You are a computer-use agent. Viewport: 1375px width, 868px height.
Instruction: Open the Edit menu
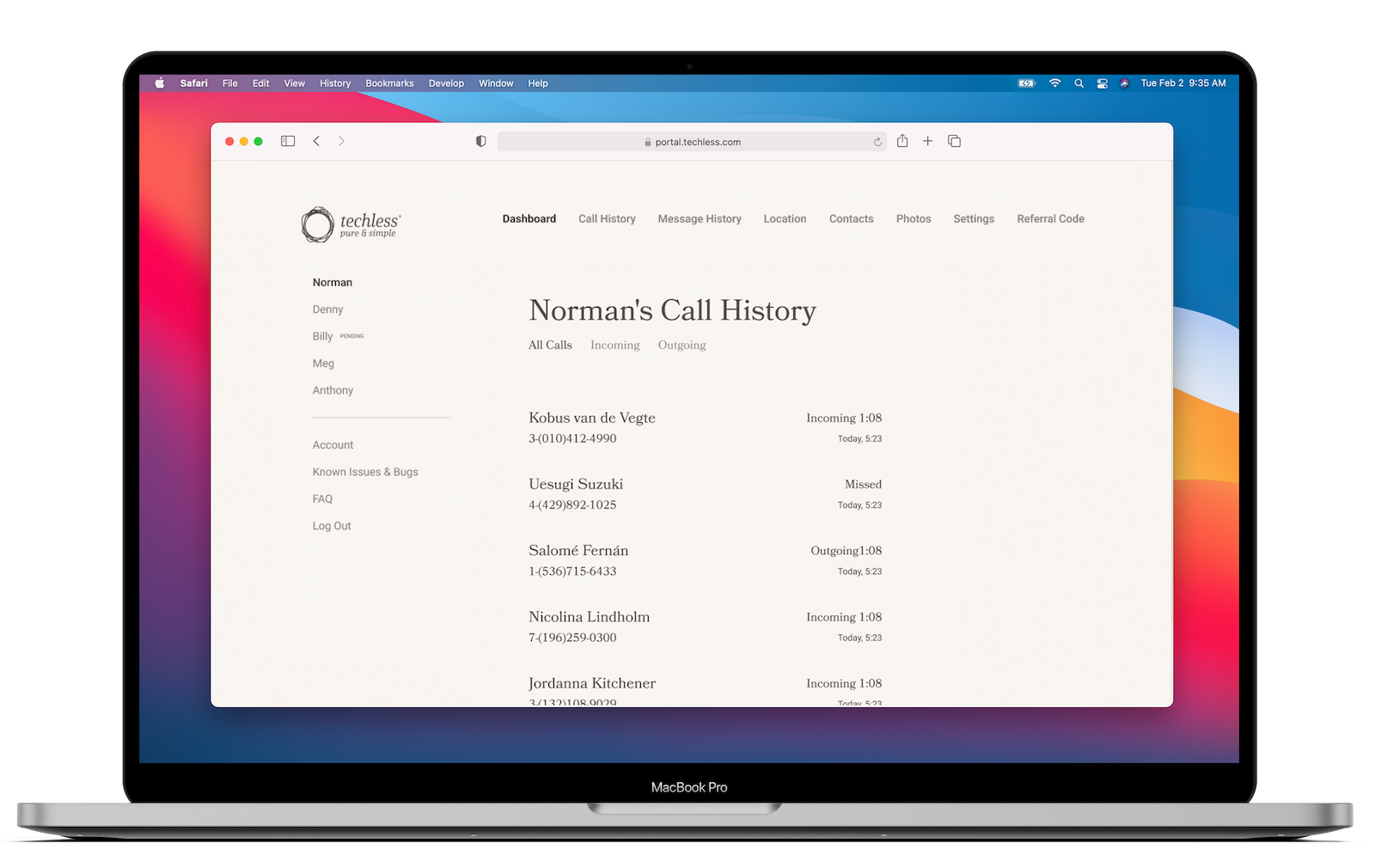(x=260, y=83)
